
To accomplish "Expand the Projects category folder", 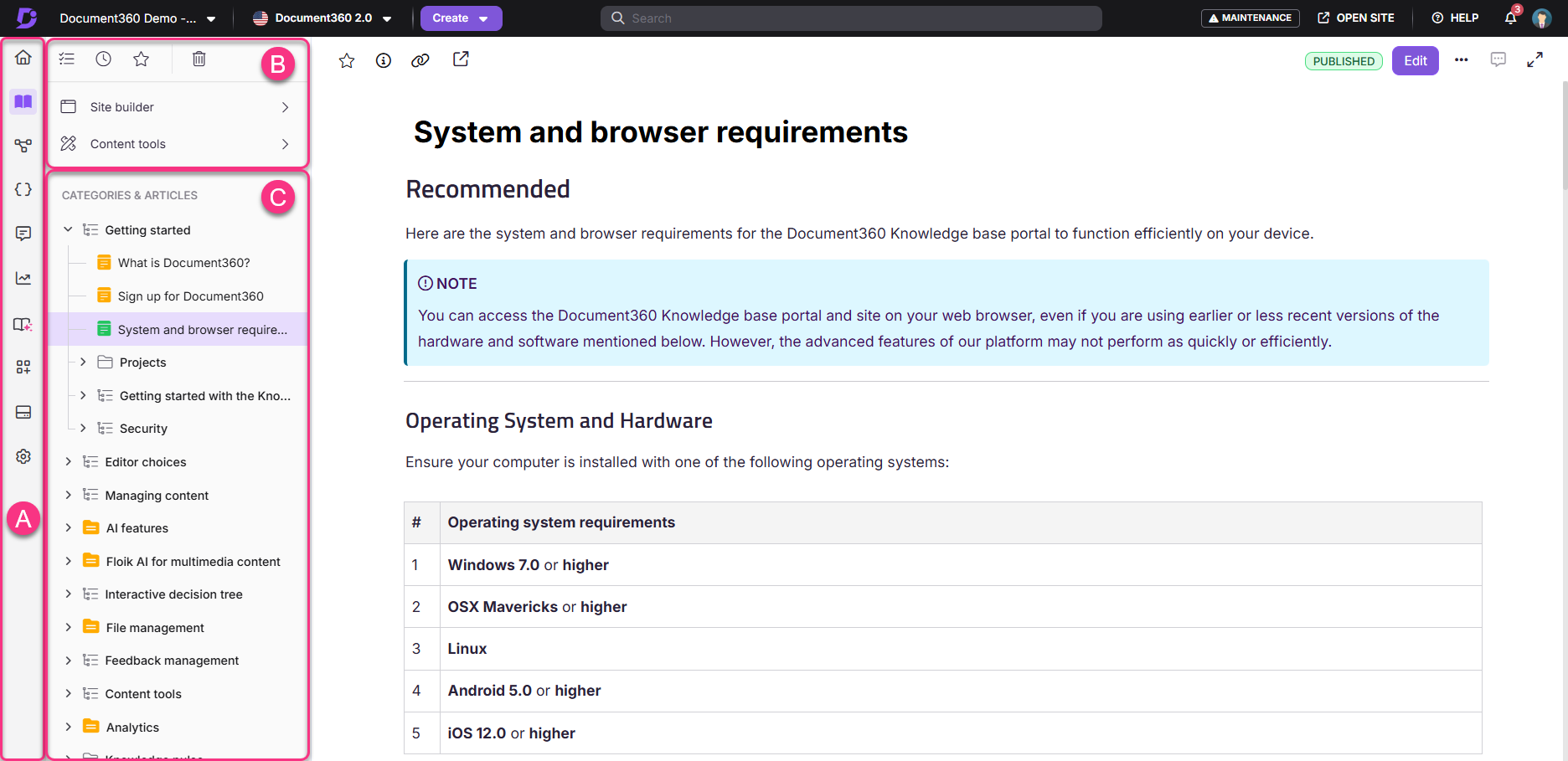I will pos(82,362).
